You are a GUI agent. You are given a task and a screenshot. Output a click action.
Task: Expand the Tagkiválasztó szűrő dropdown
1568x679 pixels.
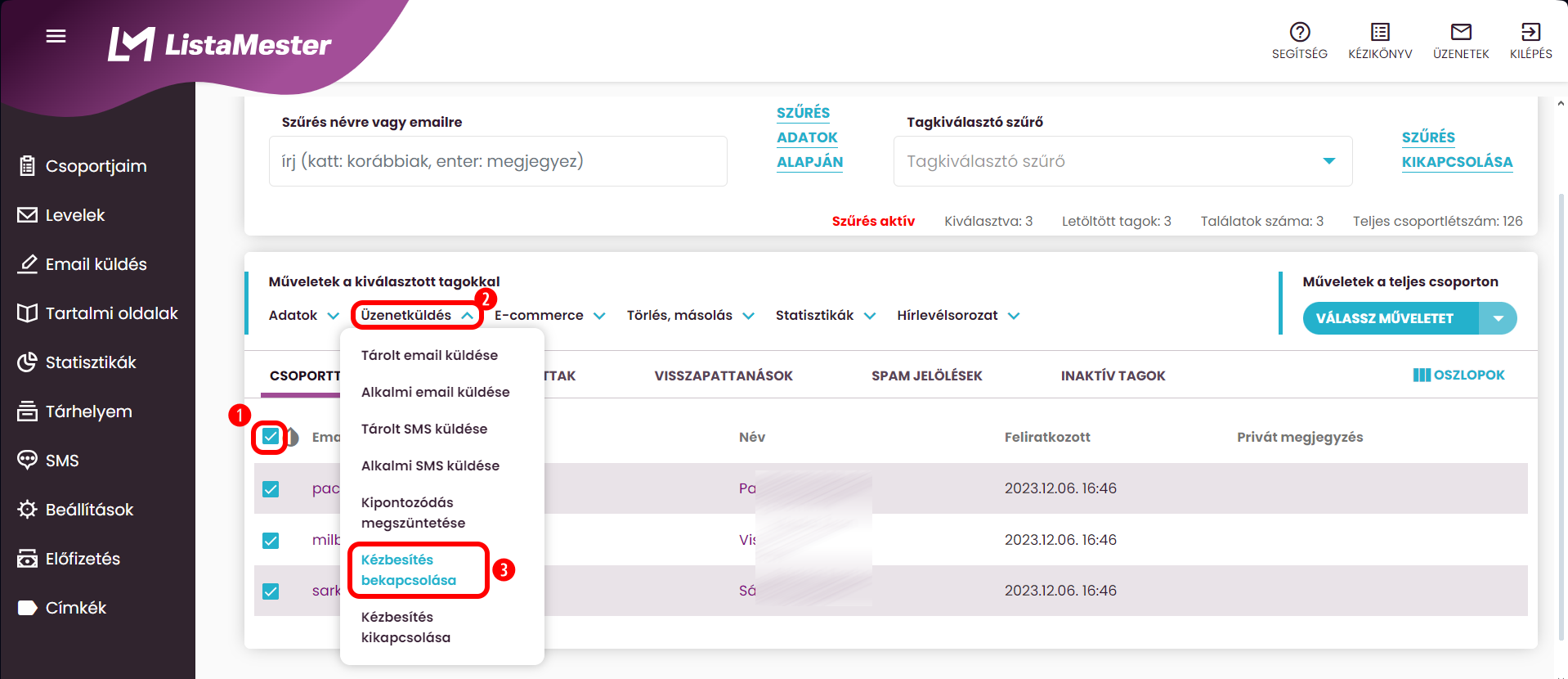[1328, 161]
